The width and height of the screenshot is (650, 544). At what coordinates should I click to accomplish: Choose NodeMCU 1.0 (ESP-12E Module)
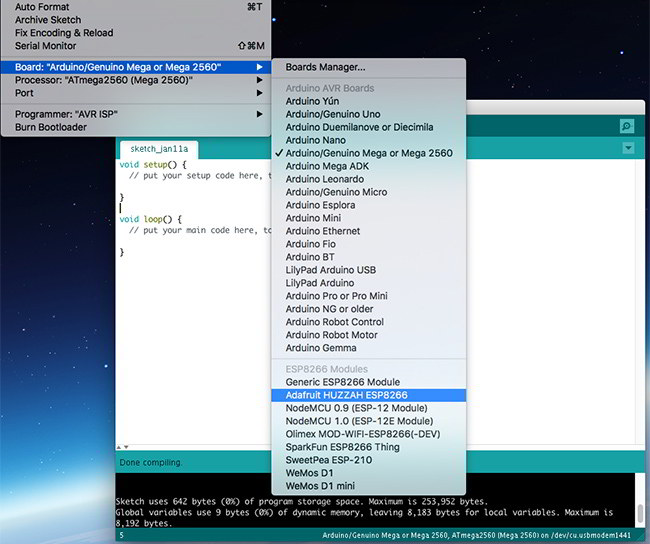tap(369, 421)
